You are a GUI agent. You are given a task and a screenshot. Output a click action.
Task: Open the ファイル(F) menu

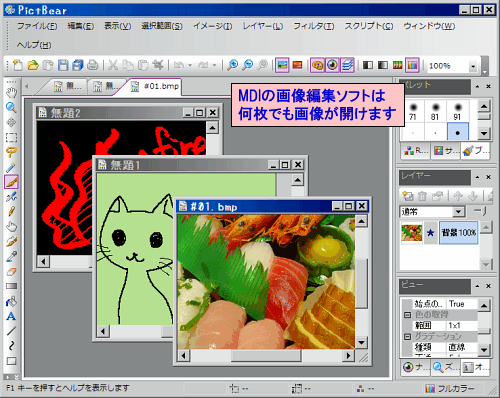point(37,26)
